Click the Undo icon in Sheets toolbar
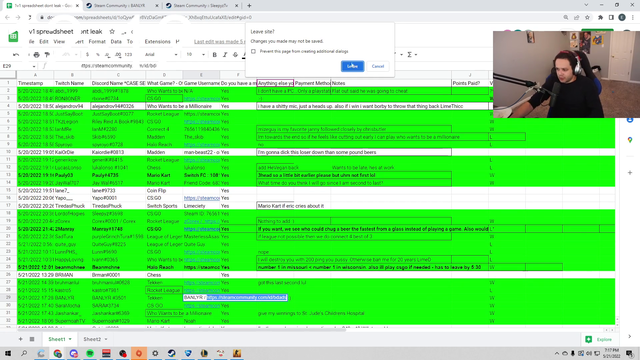Screen dimensions: 640x360 pyautogui.click(x=16, y=54)
